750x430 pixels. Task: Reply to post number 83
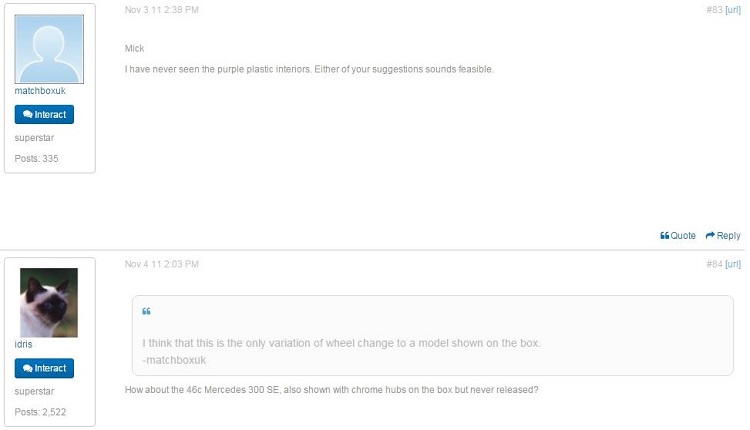[723, 236]
